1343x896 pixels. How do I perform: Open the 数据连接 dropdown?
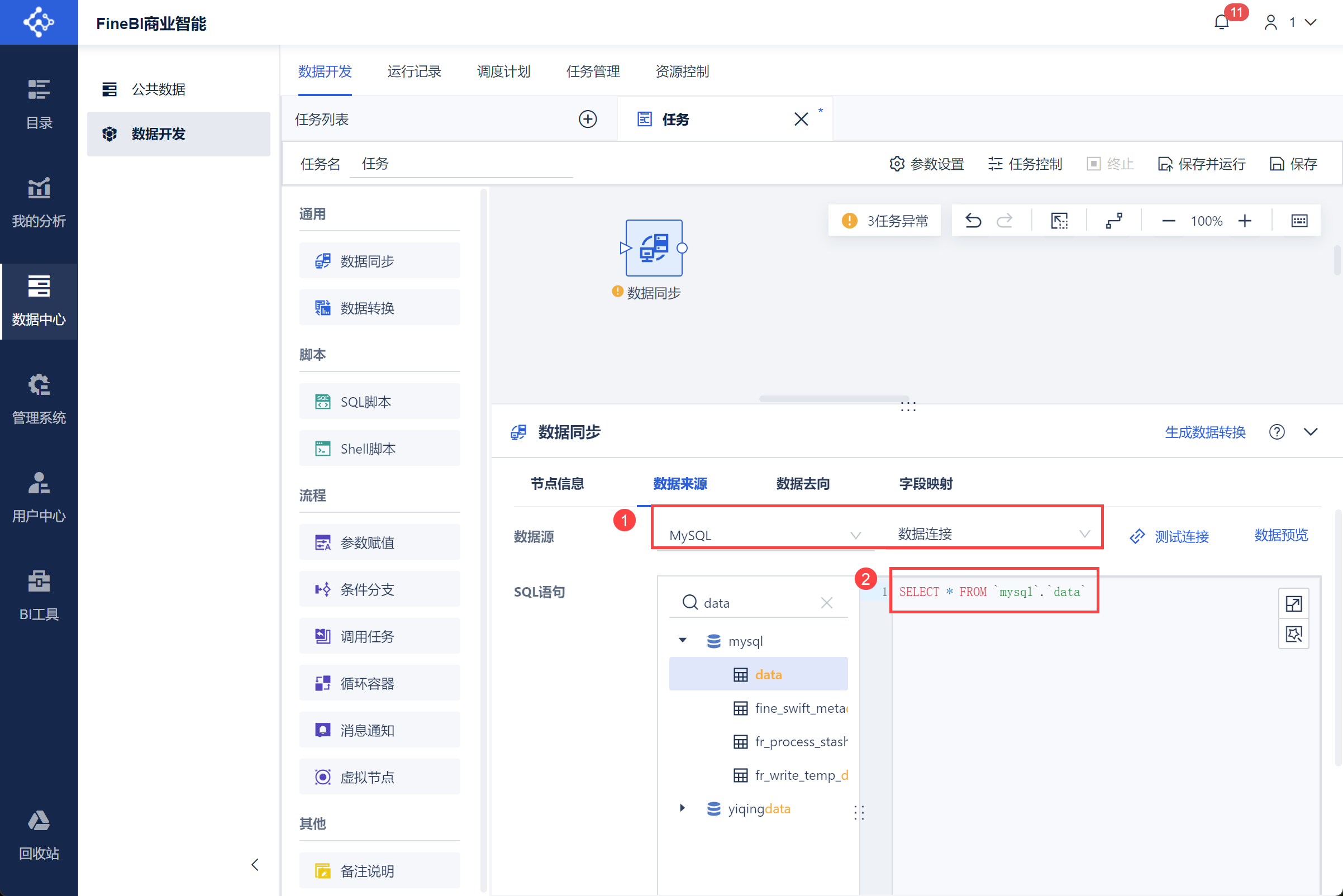coord(993,533)
